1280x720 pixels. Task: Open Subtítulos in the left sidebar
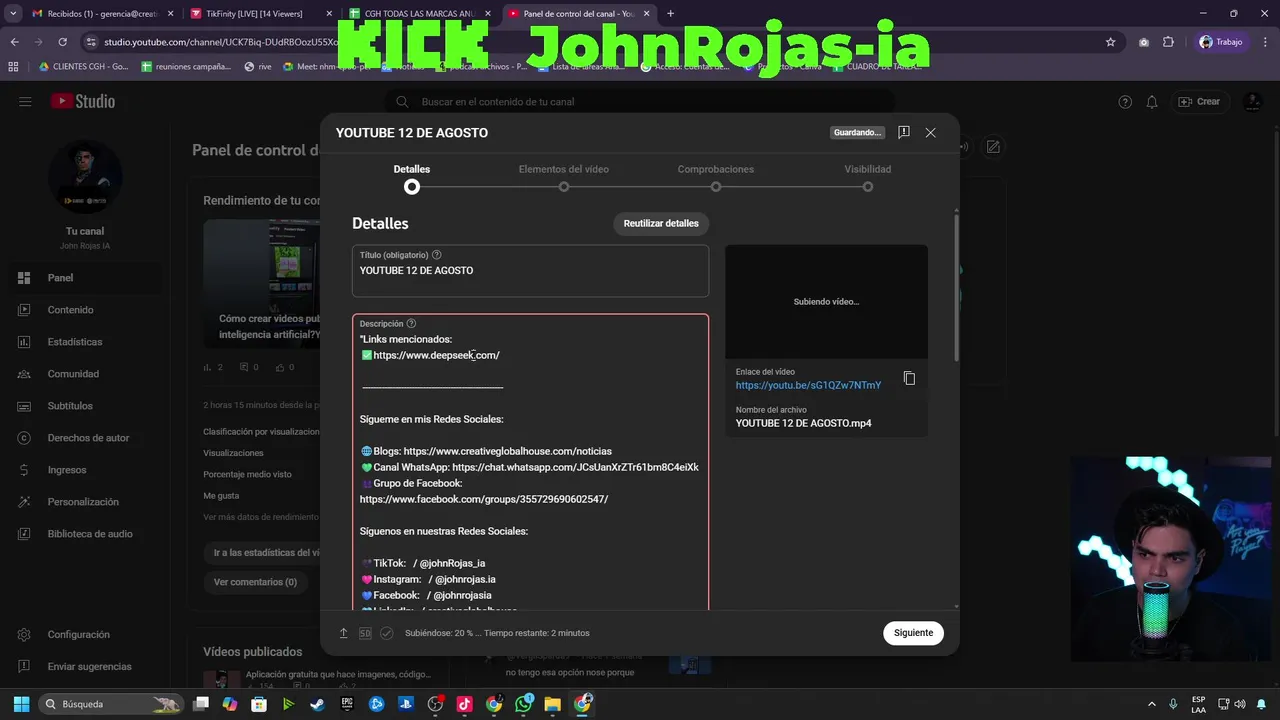point(85,406)
